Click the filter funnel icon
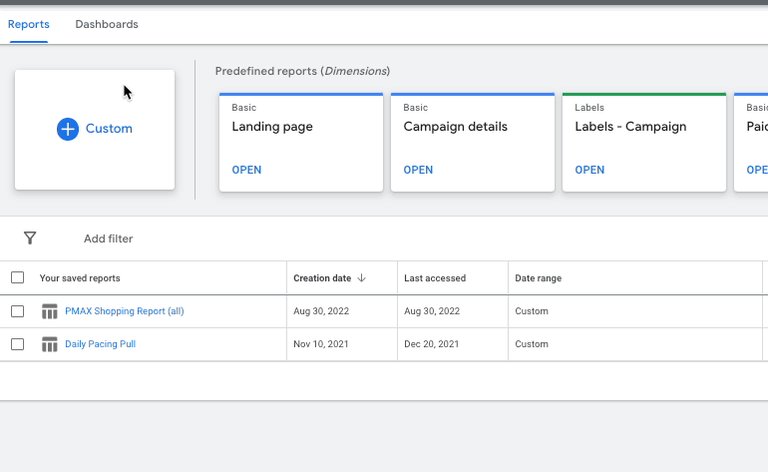The width and height of the screenshot is (768, 472). pos(30,238)
